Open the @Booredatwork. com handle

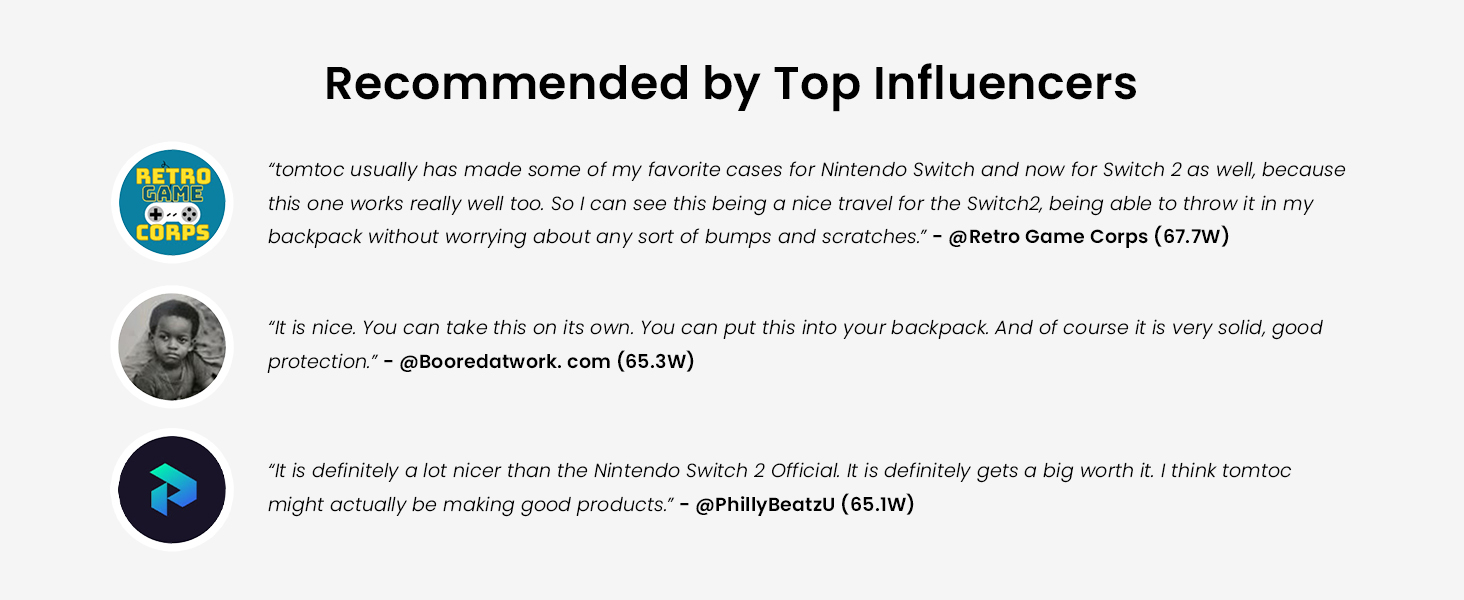click(504, 362)
